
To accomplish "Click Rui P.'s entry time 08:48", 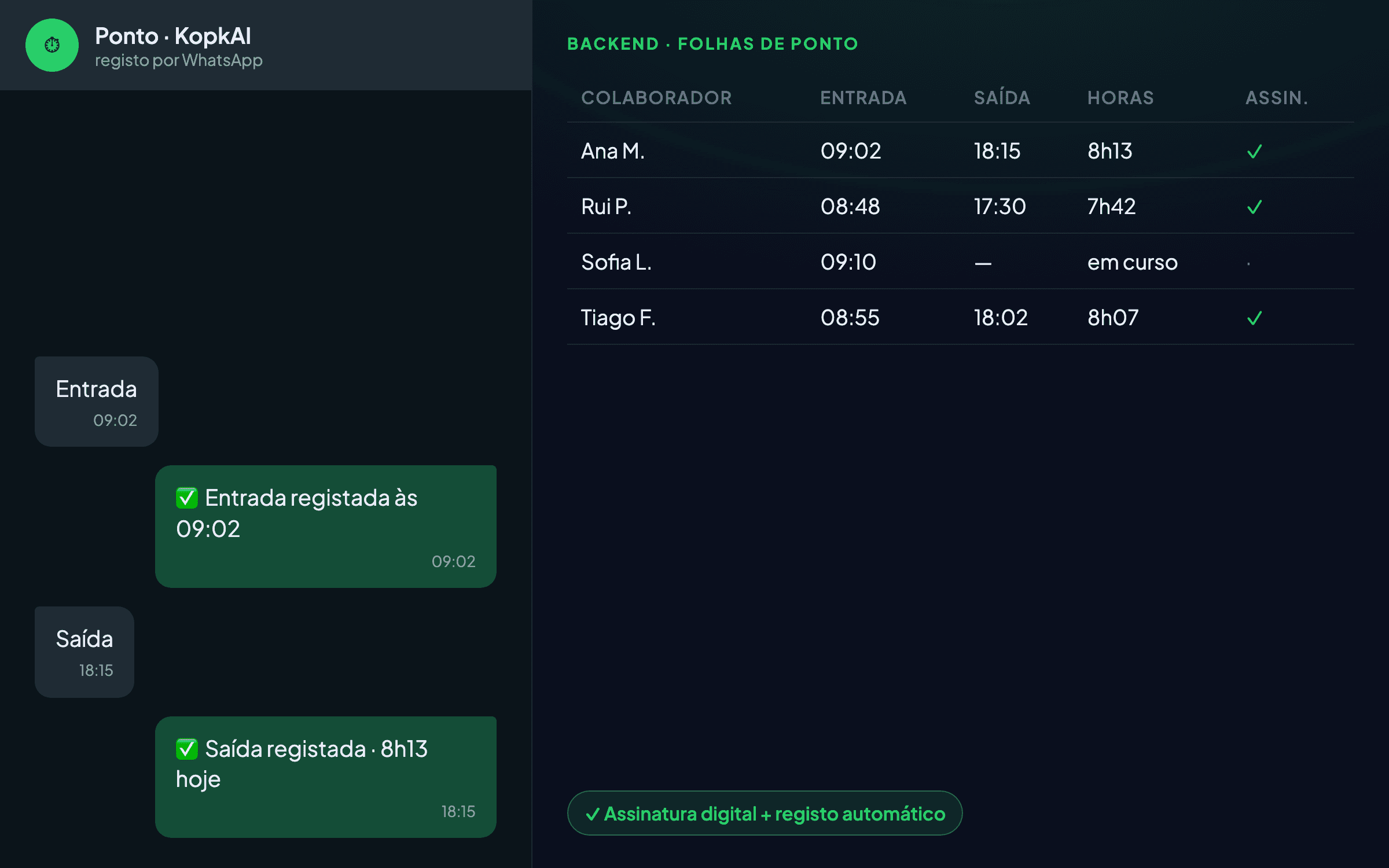I will click(x=850, y=207).
